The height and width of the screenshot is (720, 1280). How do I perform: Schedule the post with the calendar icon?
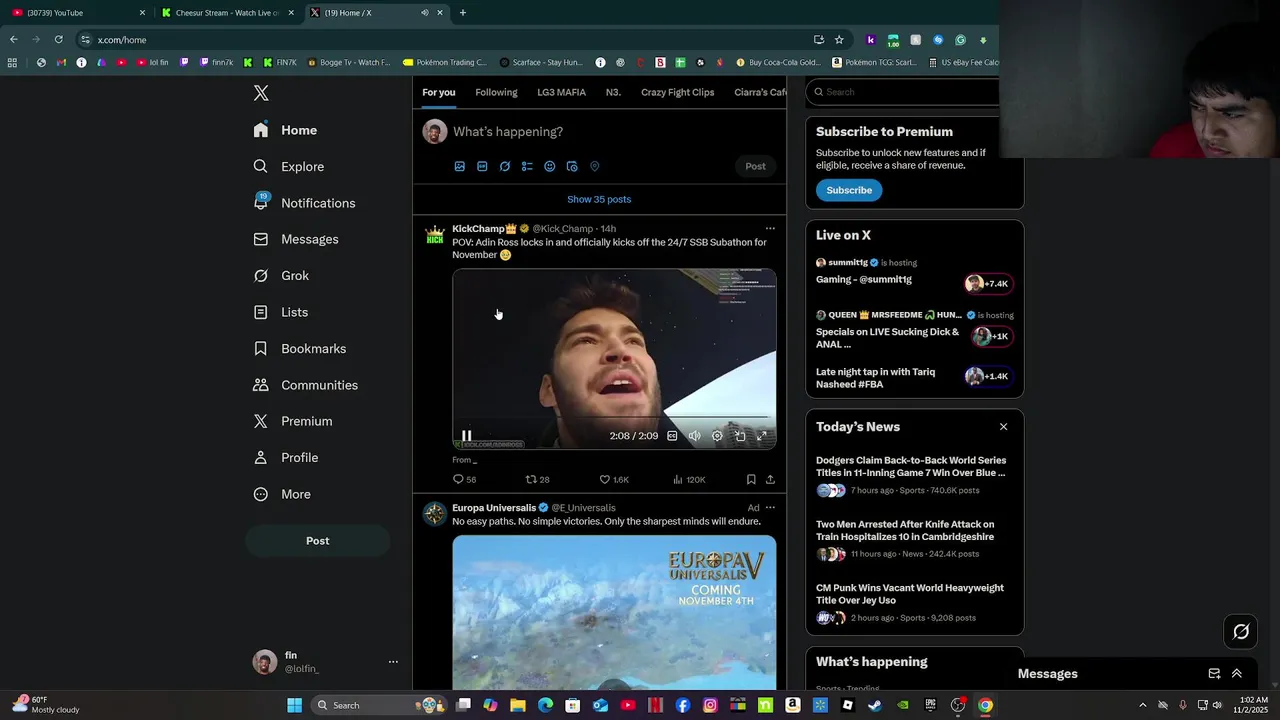(572, 167)
